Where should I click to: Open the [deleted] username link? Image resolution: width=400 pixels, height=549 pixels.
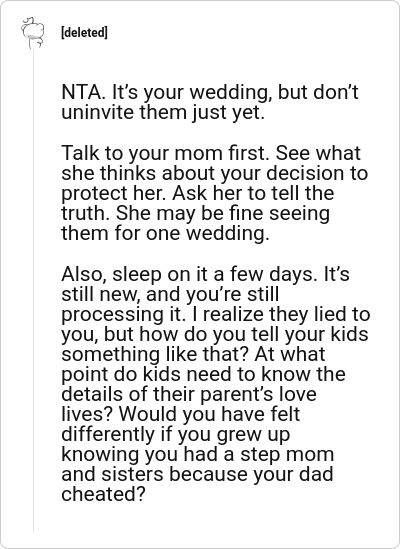point(84,33)
